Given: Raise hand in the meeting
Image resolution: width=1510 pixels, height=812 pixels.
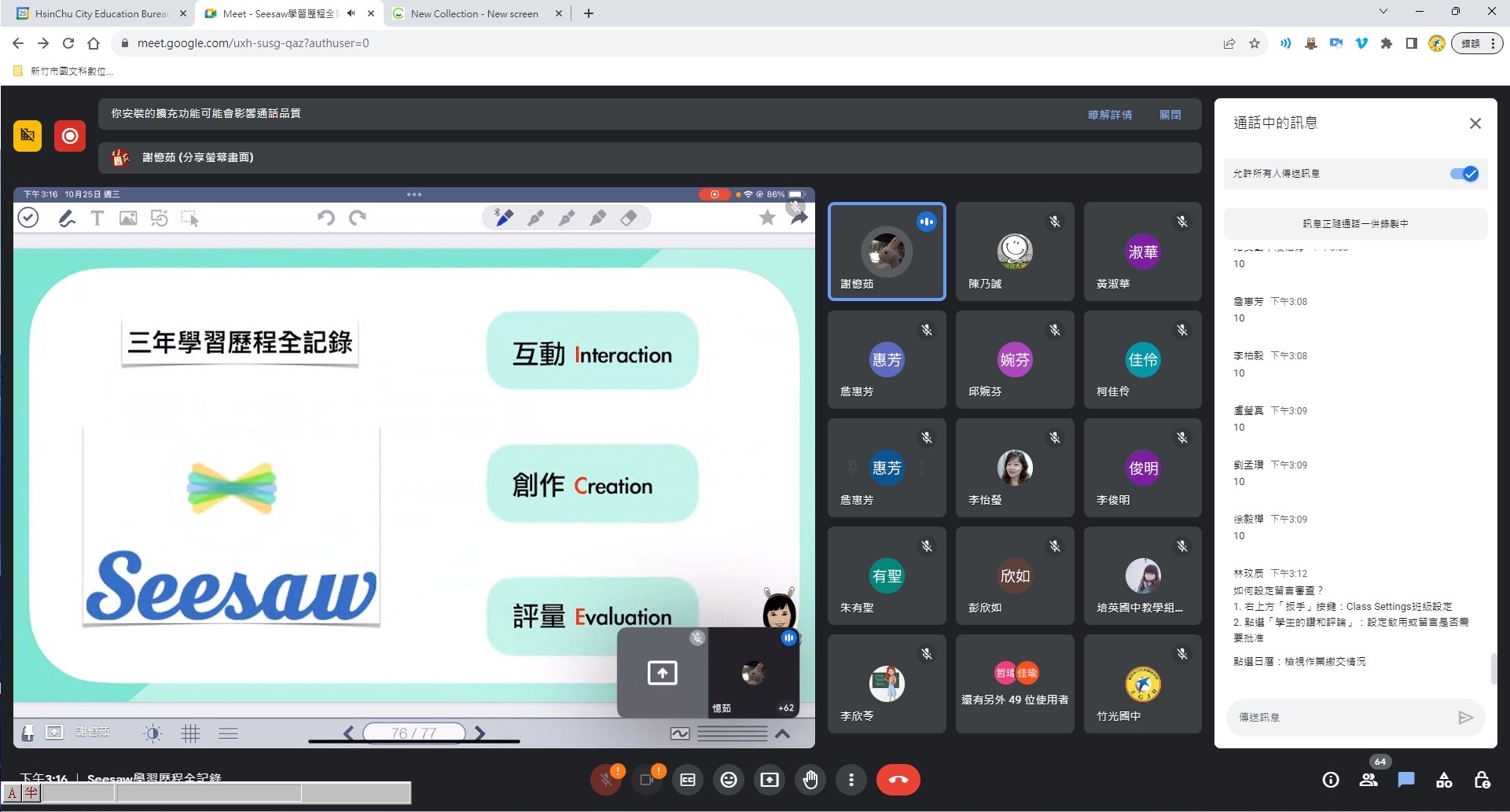Looking at the screenshot, I should [x=810, y=780].
